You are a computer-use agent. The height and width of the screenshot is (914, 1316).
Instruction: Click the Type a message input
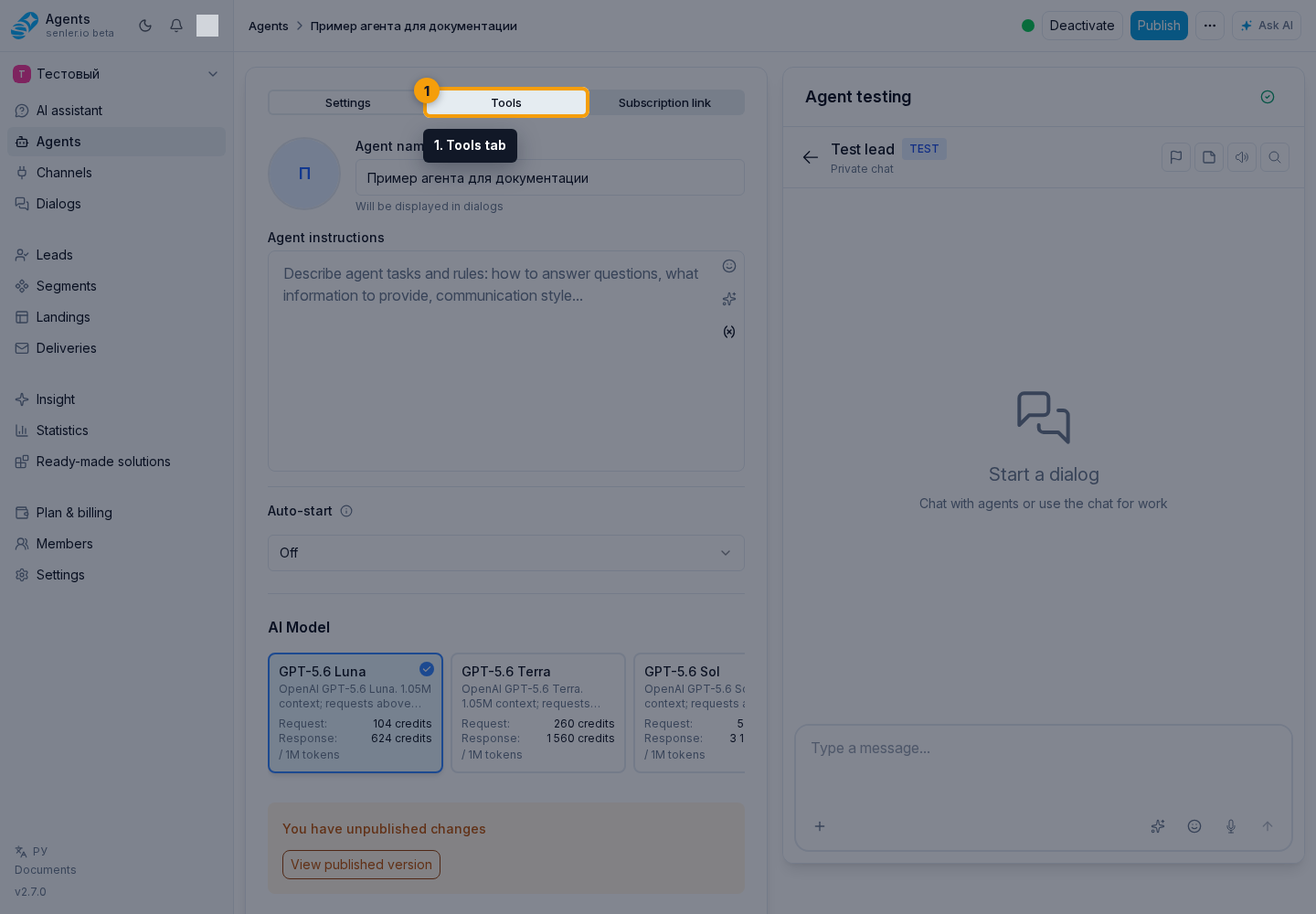tap(1044, 766)
